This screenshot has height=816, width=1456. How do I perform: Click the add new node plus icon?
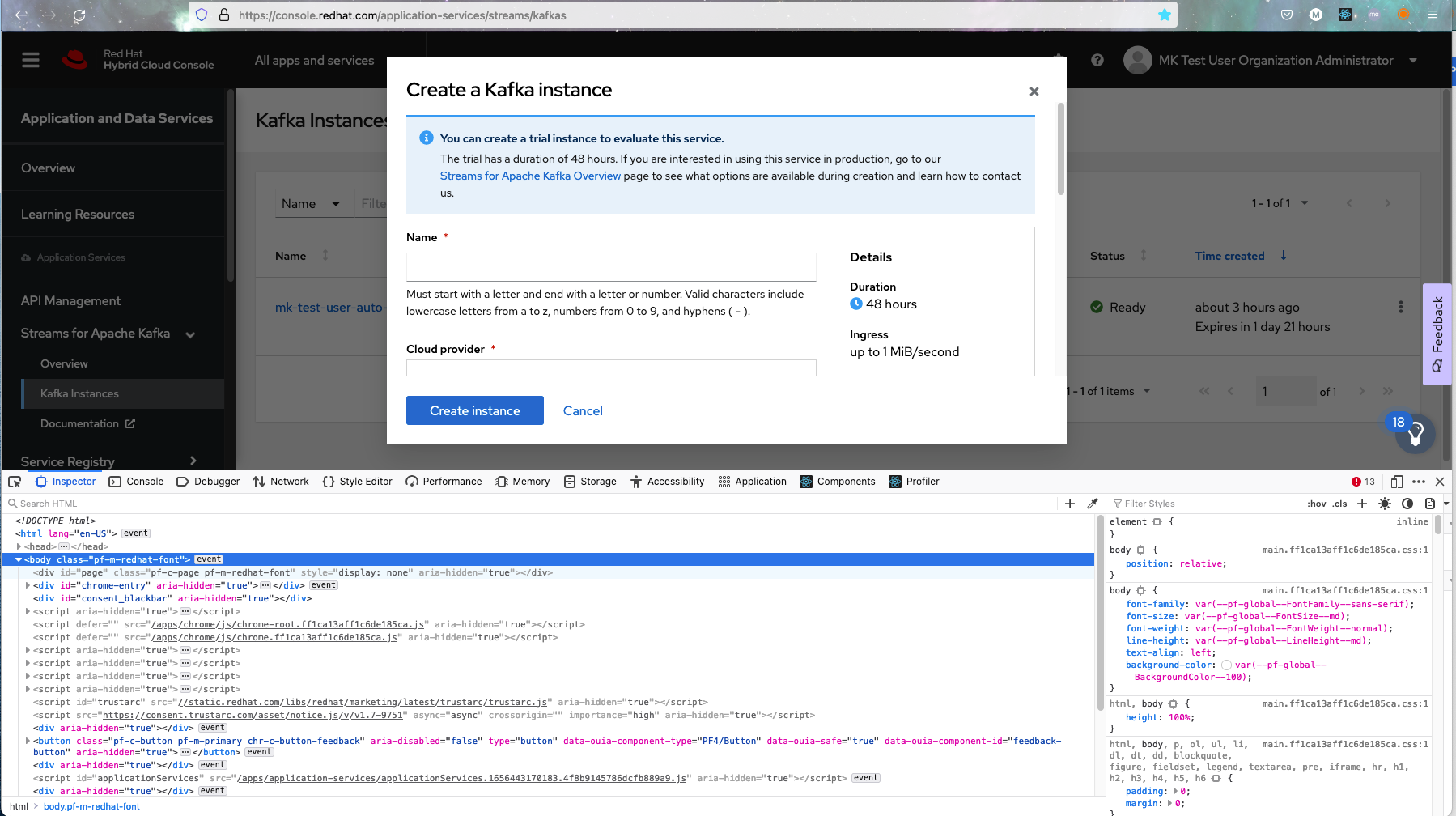point(1070,504)
